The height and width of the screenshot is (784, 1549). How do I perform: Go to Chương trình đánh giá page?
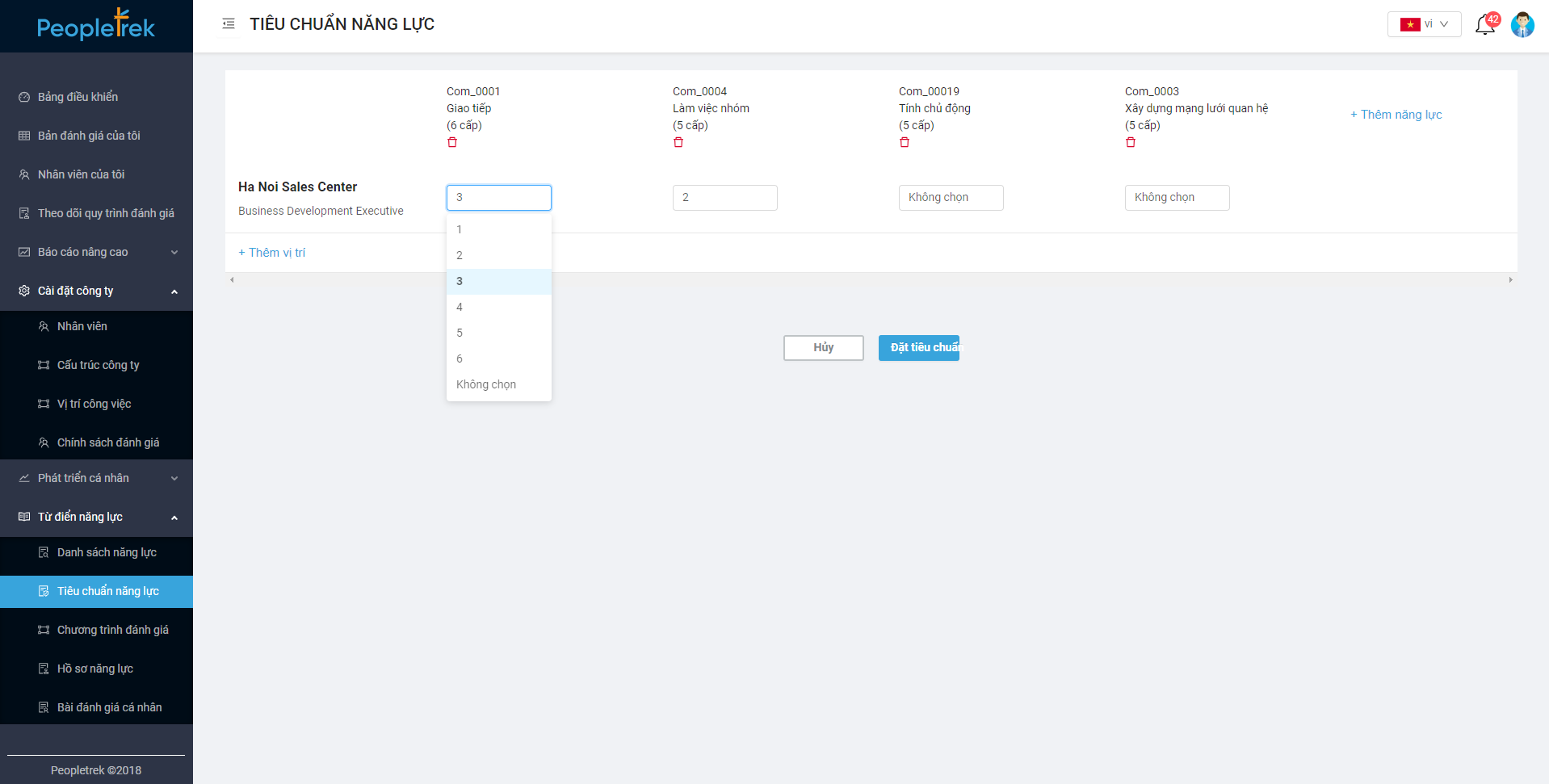(x=112, y=630)
